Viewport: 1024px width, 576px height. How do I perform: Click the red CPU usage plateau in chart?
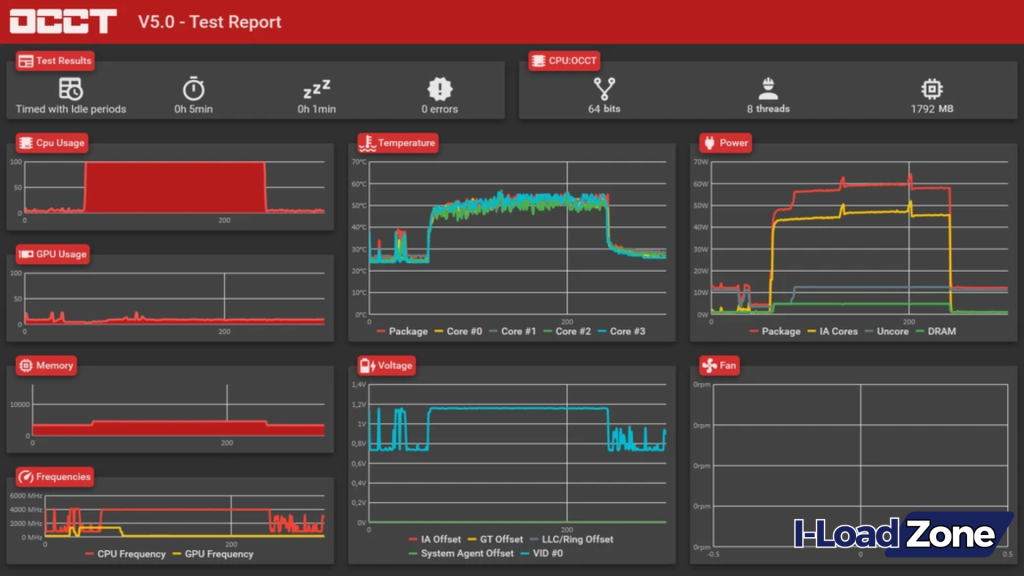pos(175,187)
